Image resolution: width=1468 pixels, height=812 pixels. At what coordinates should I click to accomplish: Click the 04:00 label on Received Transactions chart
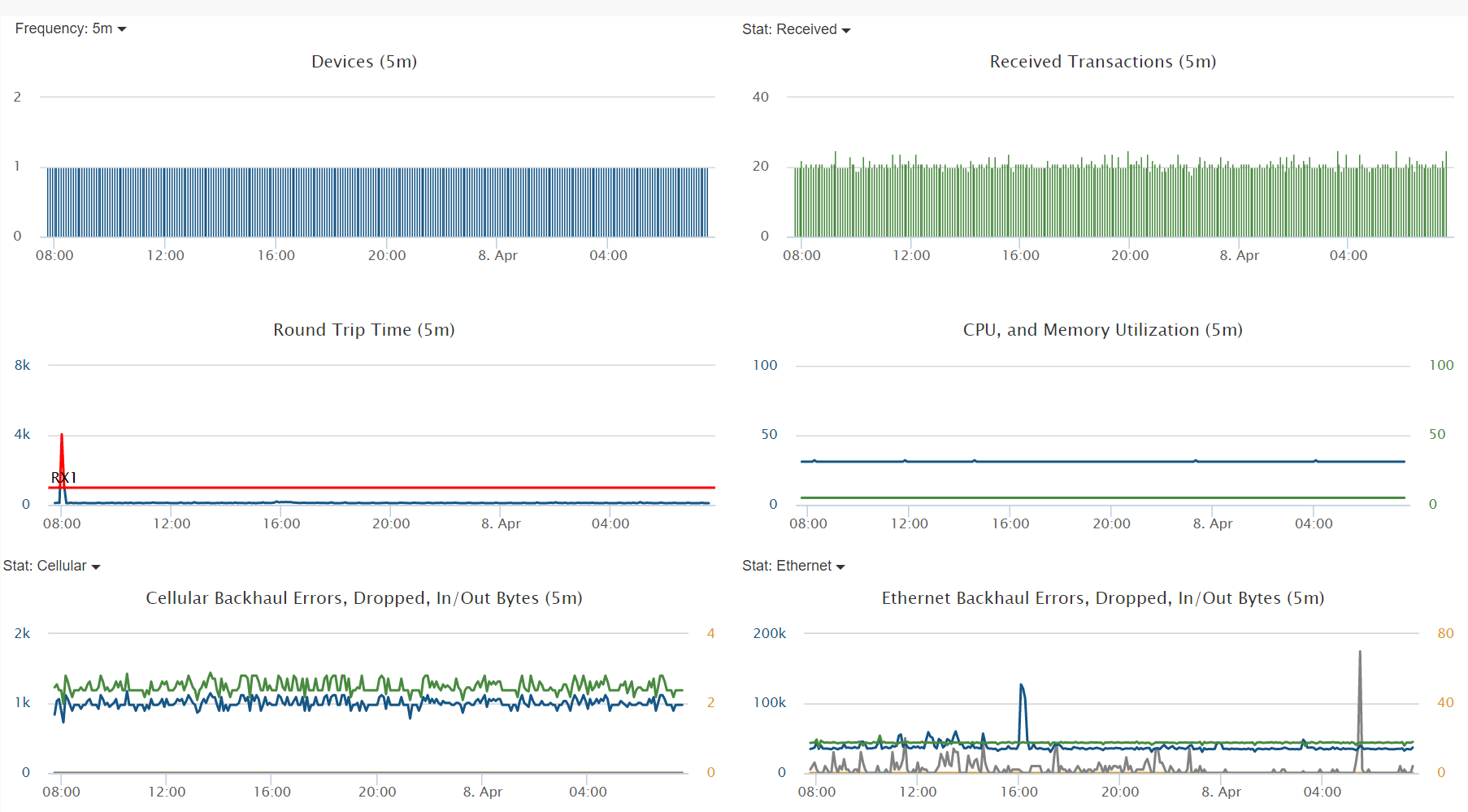click(x=1349, y=255)
